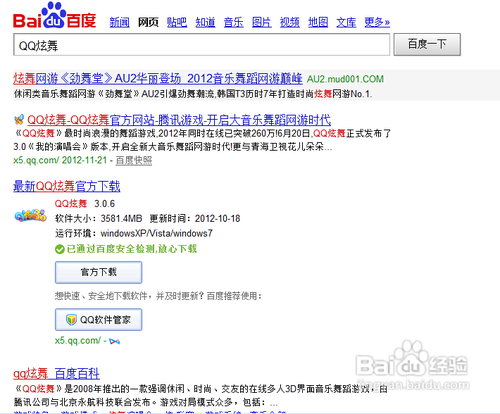Click the x5.qq.com/ URL under QQ软件管家
Viewport: 500px width, 414px height.
pos(78,341)
